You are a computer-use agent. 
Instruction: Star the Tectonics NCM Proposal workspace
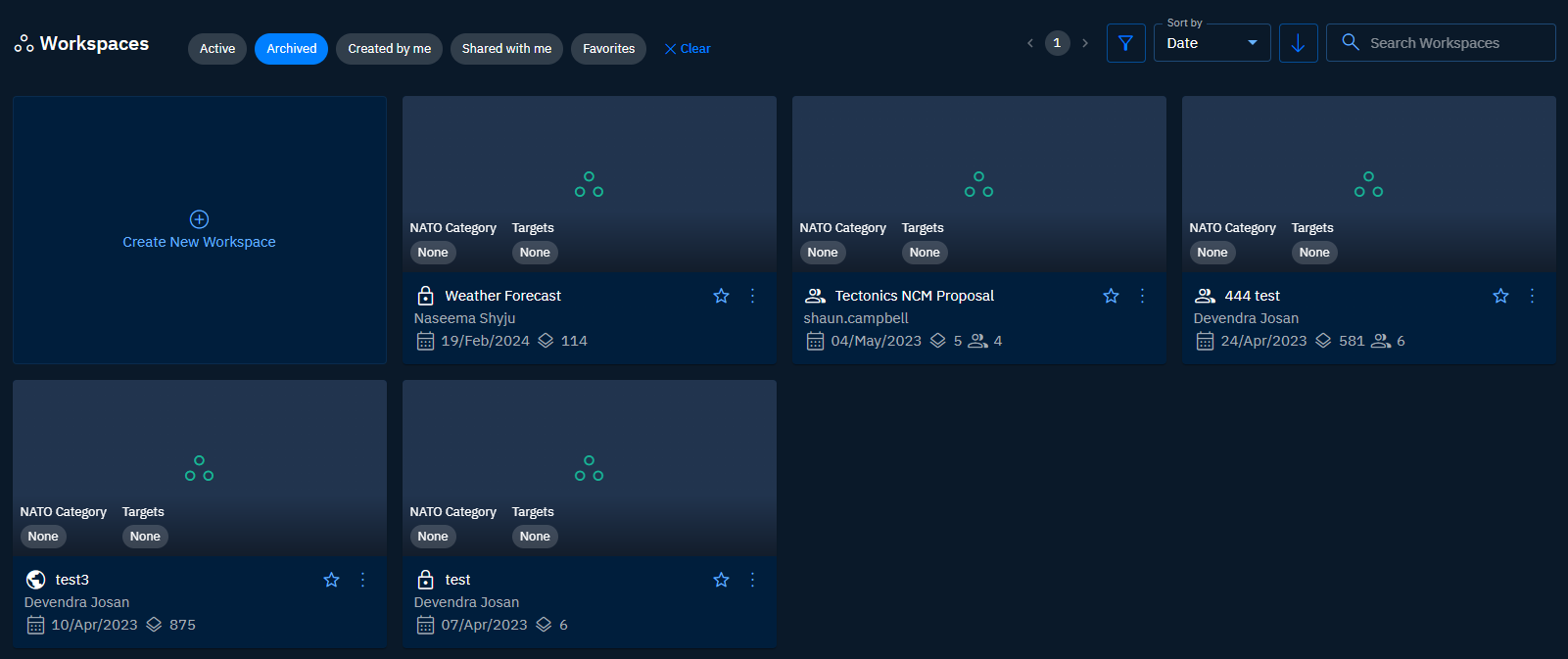click(1111, 296)
